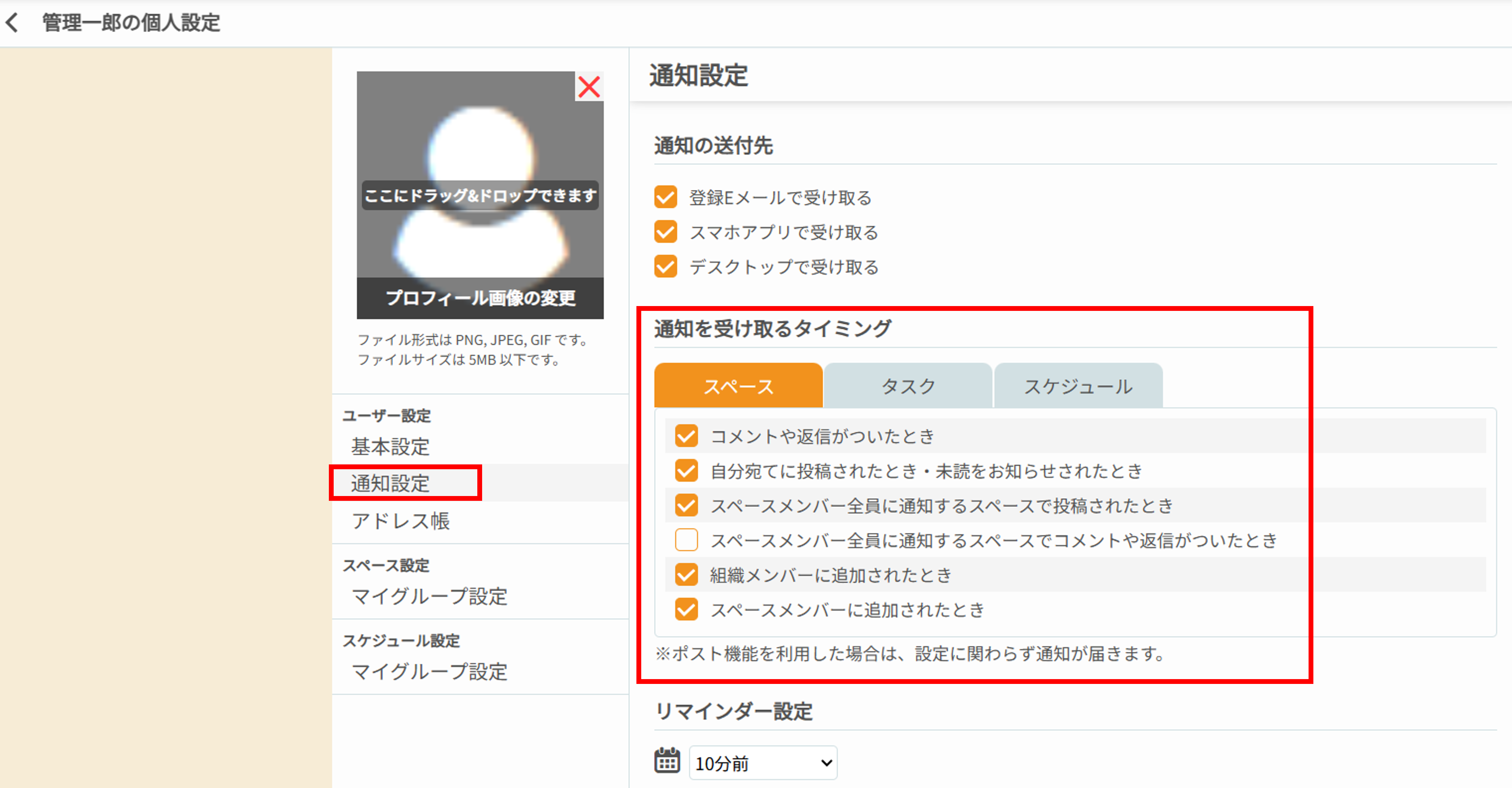Toggle 組織メンバーに追加されたとき checkbox

coord(686,574)
